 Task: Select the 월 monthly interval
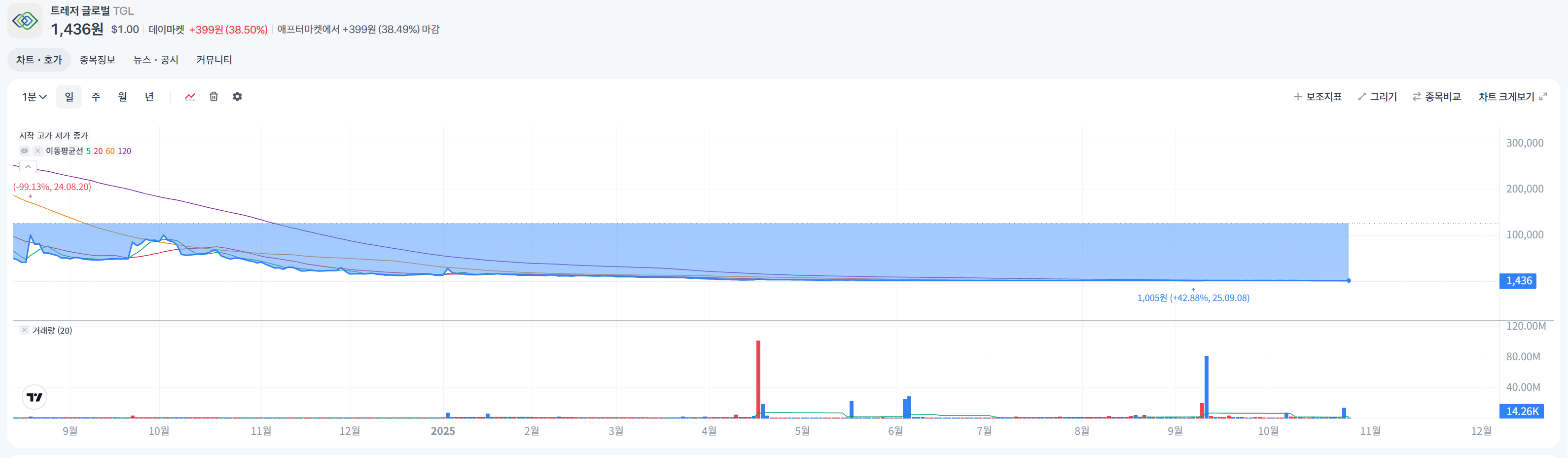(122, 97)
